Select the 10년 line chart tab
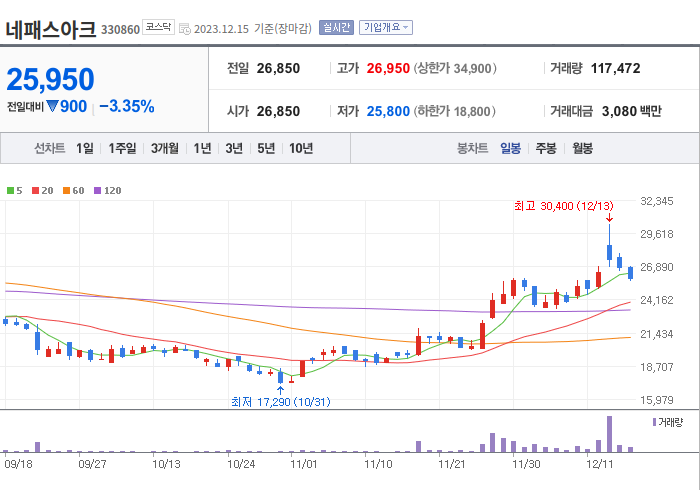The height and width of the screenshot is (490, 700). pyautogui.click(x=301, y=148)
